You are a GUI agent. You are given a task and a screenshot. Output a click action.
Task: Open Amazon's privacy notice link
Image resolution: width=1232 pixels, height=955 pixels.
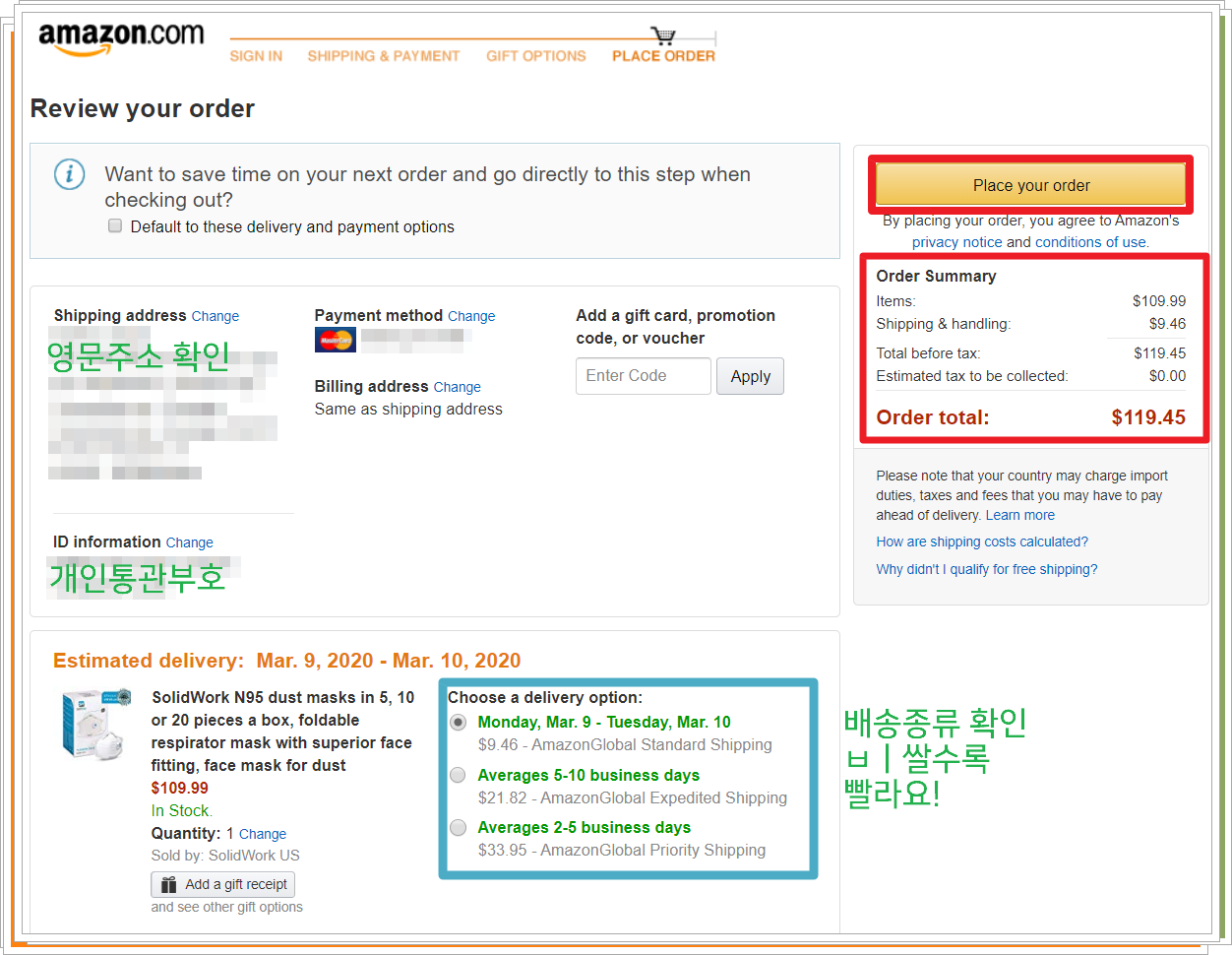(x=957, y=242)
